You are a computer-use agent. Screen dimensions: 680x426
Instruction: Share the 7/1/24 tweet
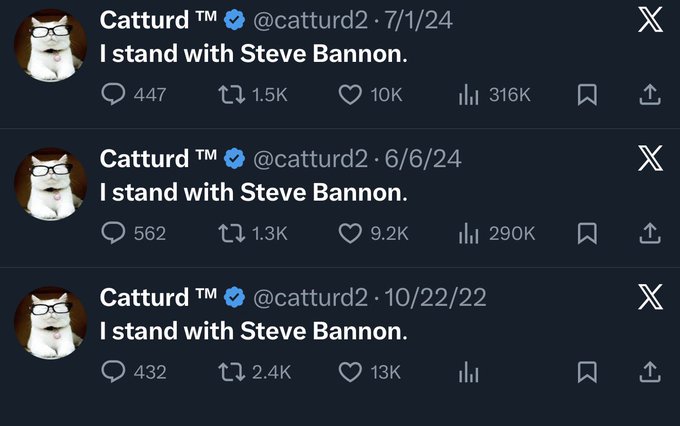[x=649, y=94]
